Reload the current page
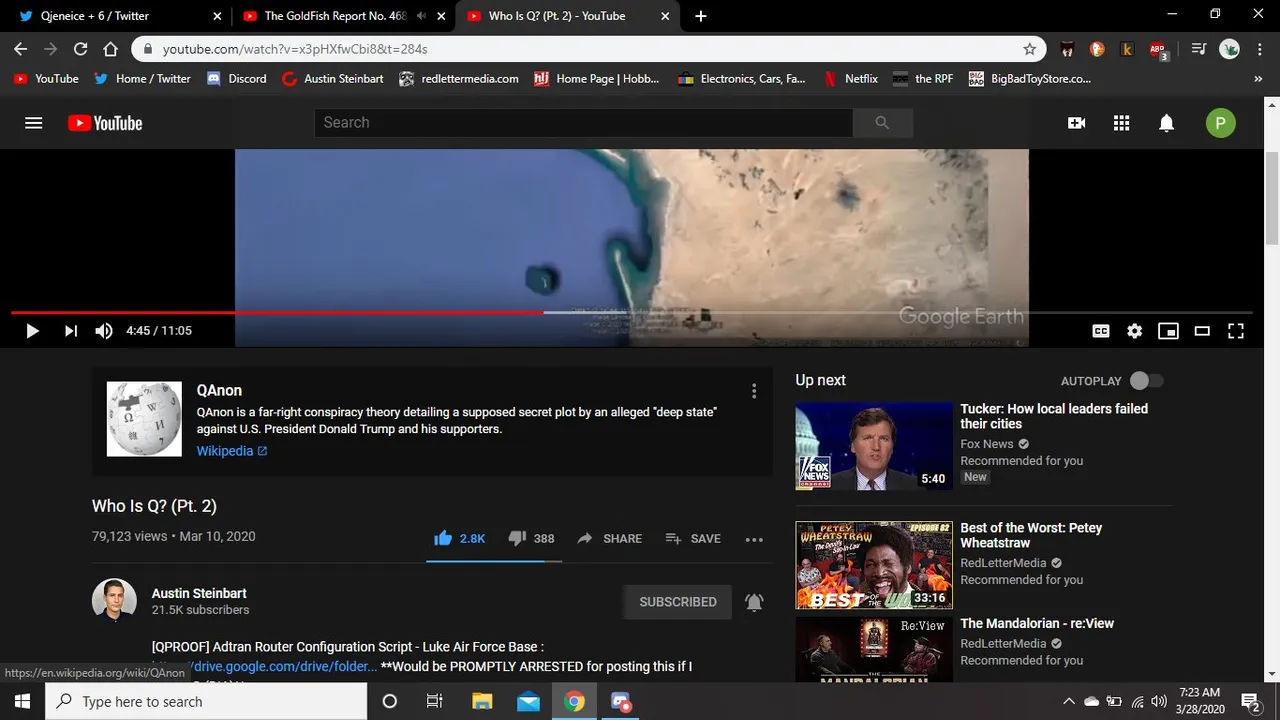Viewport: 1280px width, 720px height. coord(81,49)
